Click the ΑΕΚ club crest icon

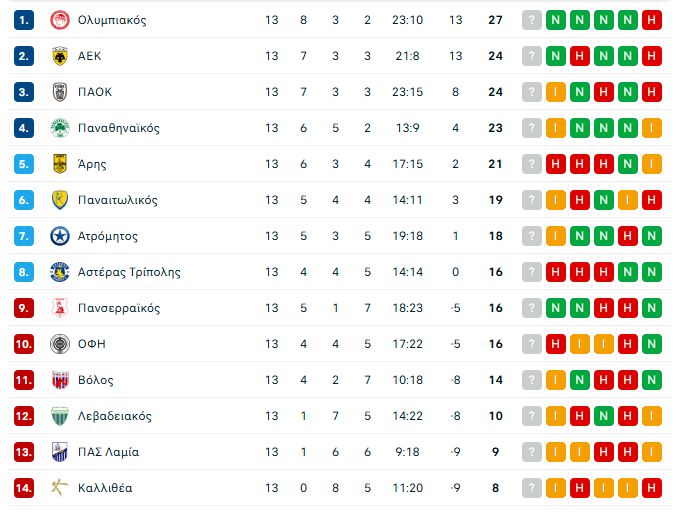(59, 56)
